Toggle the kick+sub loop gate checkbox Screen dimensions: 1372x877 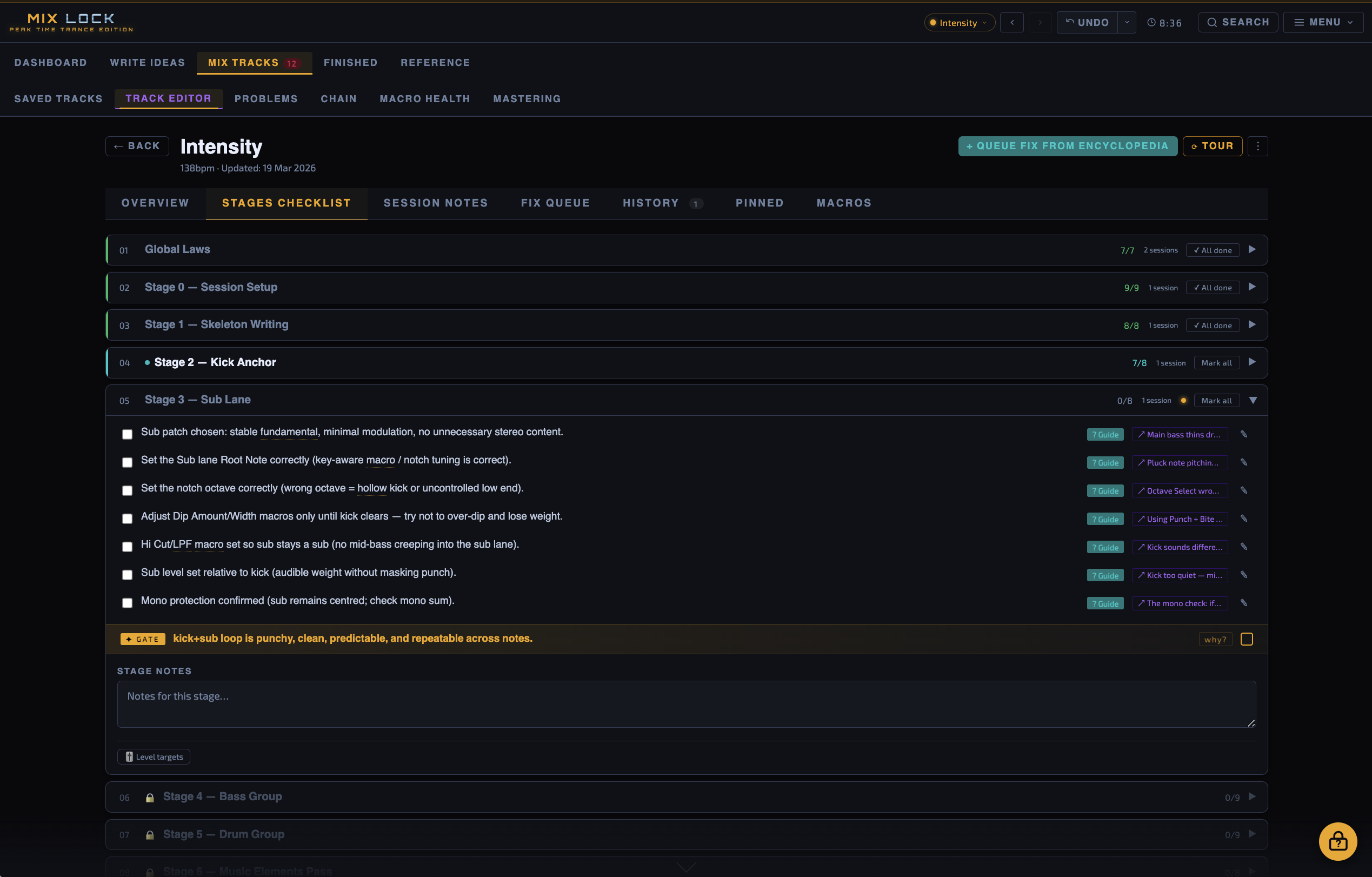[1247, 639]
